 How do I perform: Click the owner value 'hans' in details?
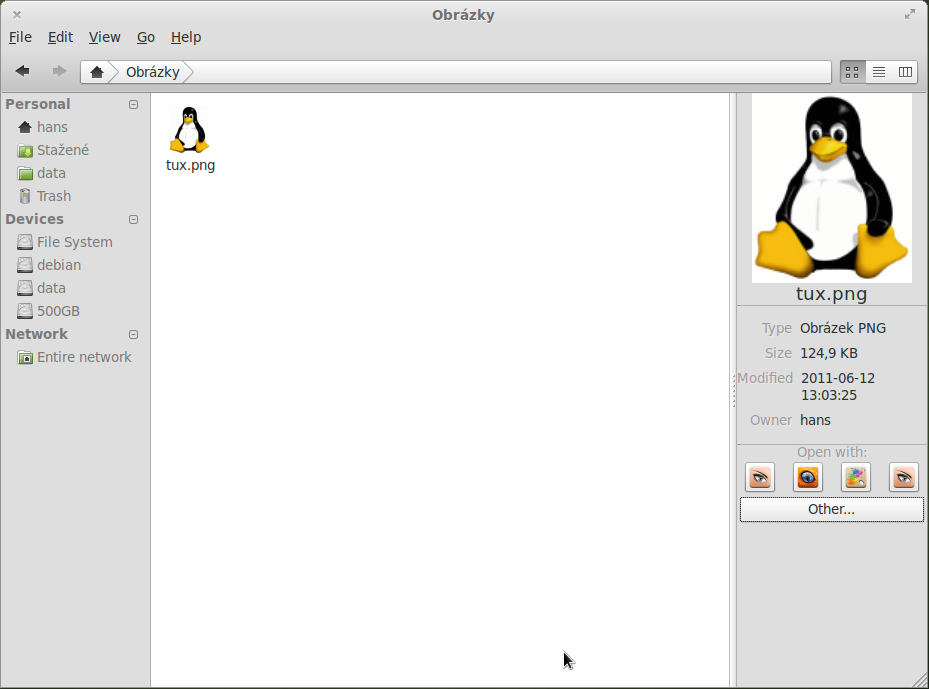815,421
